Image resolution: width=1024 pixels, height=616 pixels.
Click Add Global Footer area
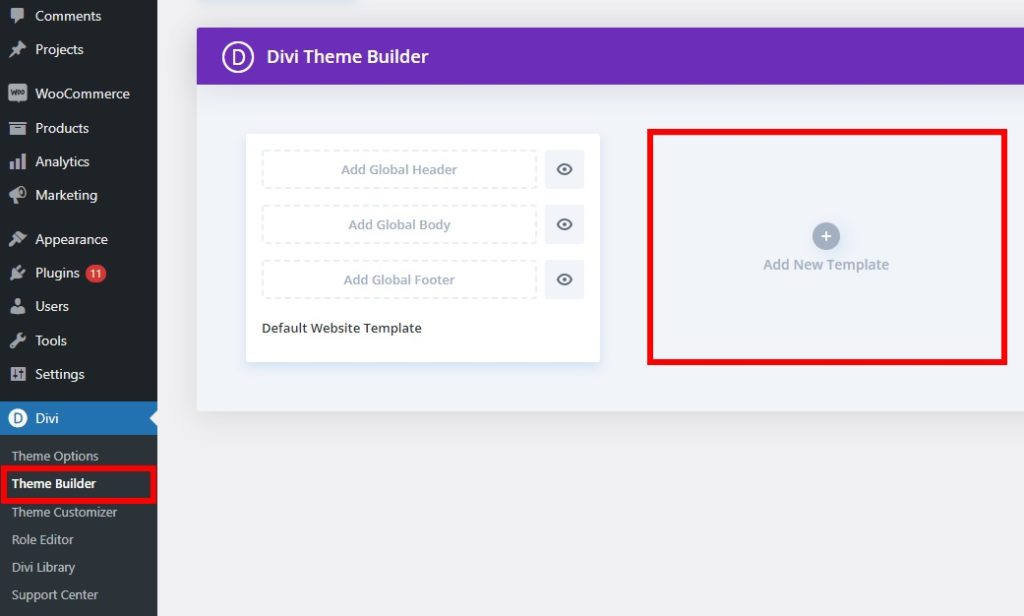click(399, 280)
